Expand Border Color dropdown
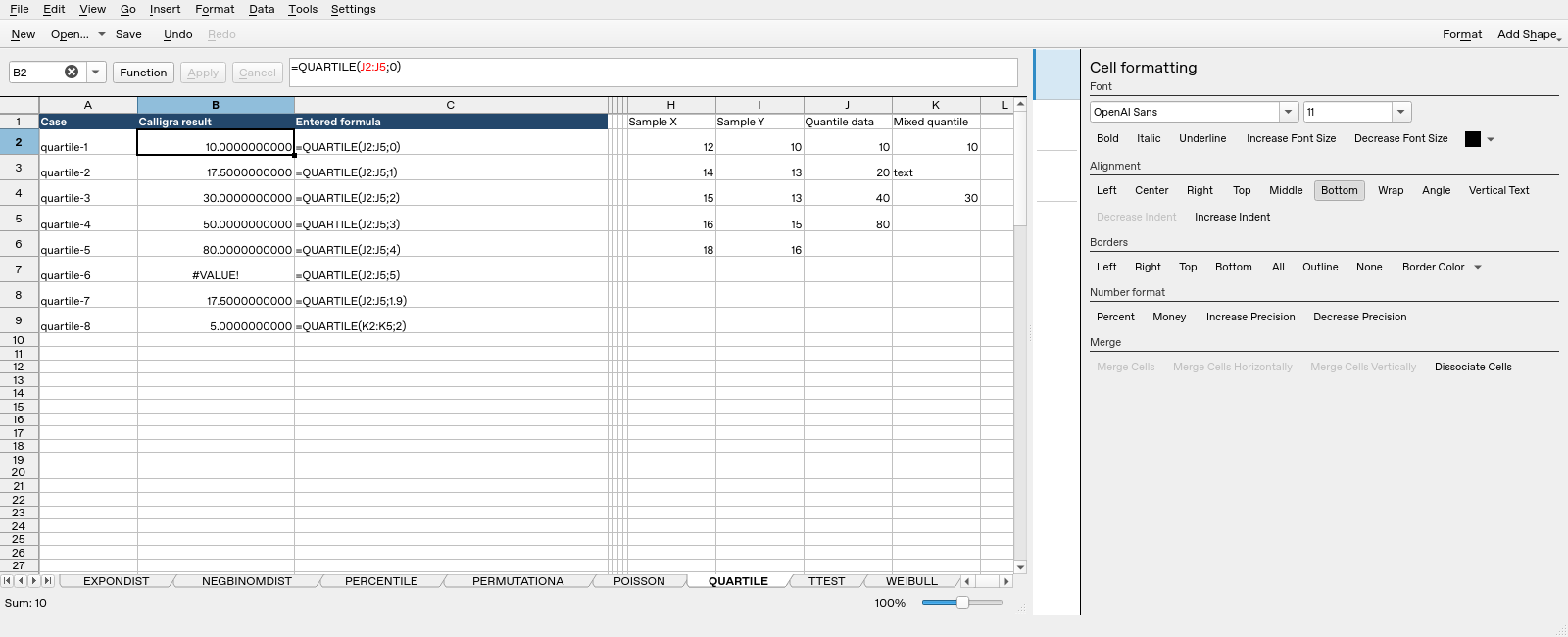 (x=1478, y=267)
